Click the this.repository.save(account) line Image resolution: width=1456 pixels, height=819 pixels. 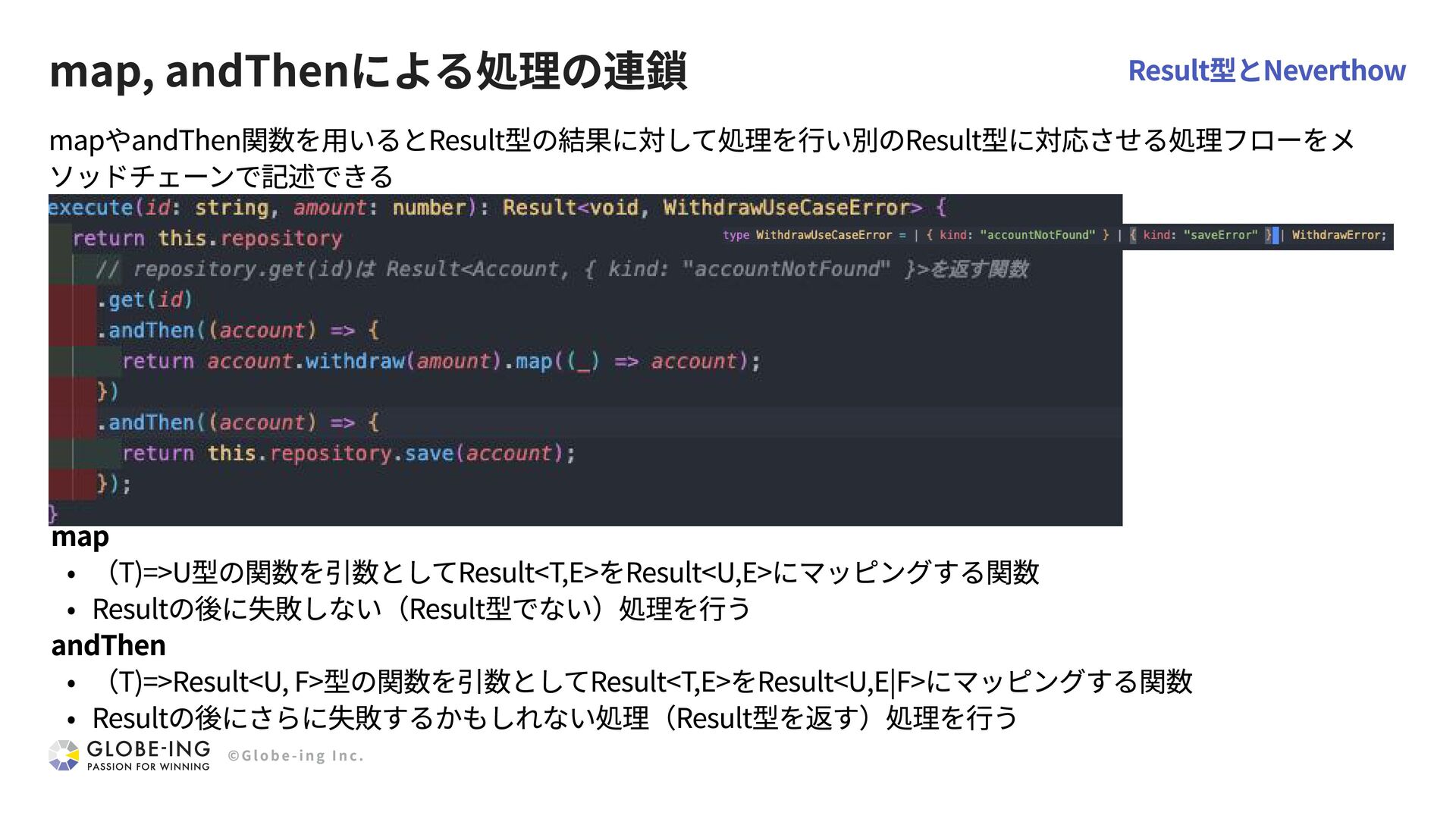349,453
